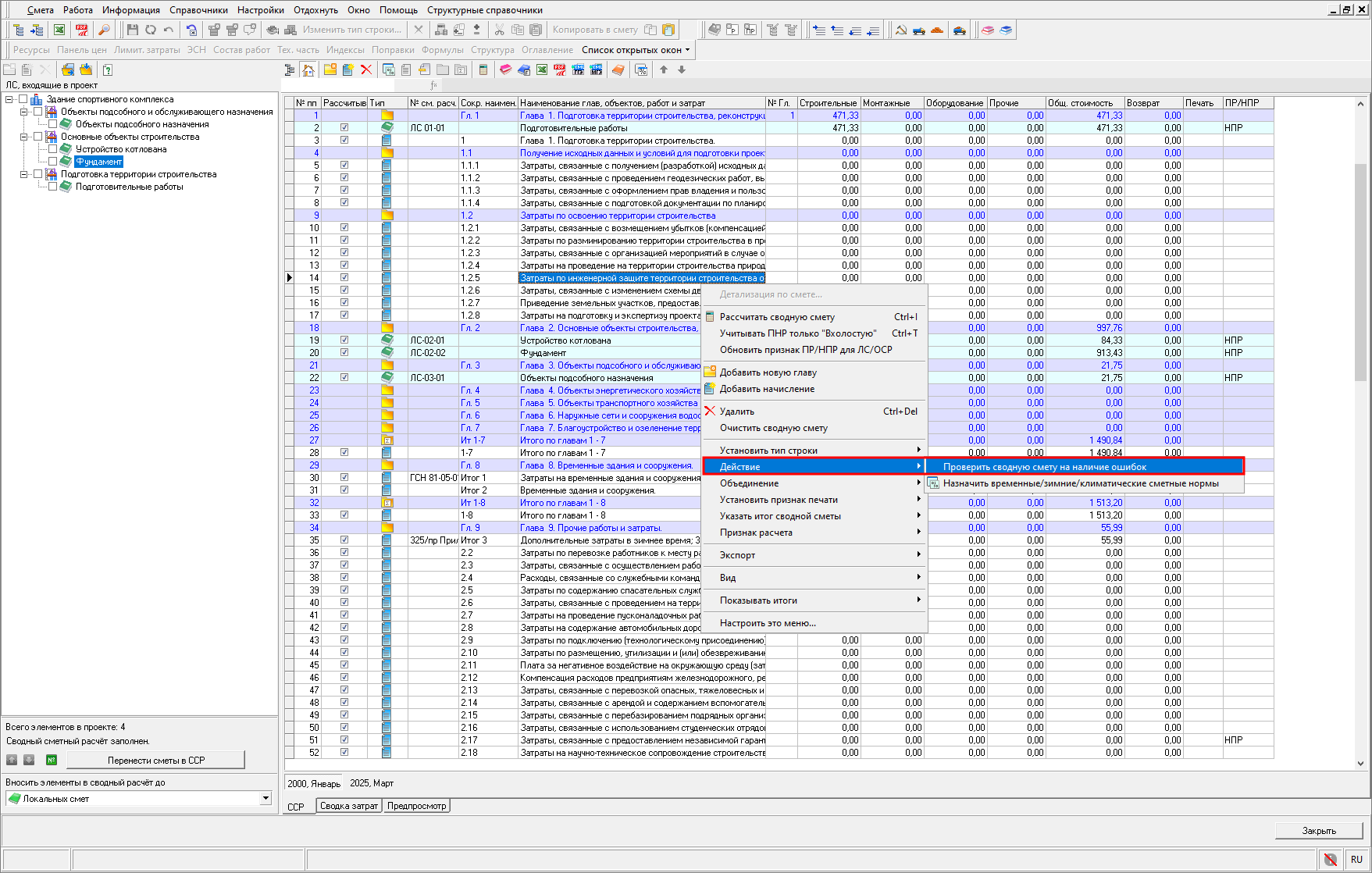Click the Excel export icon in the top toolbar
Image resolution: width=1372 pixels, height=873 pixels.
coord(59,30)
